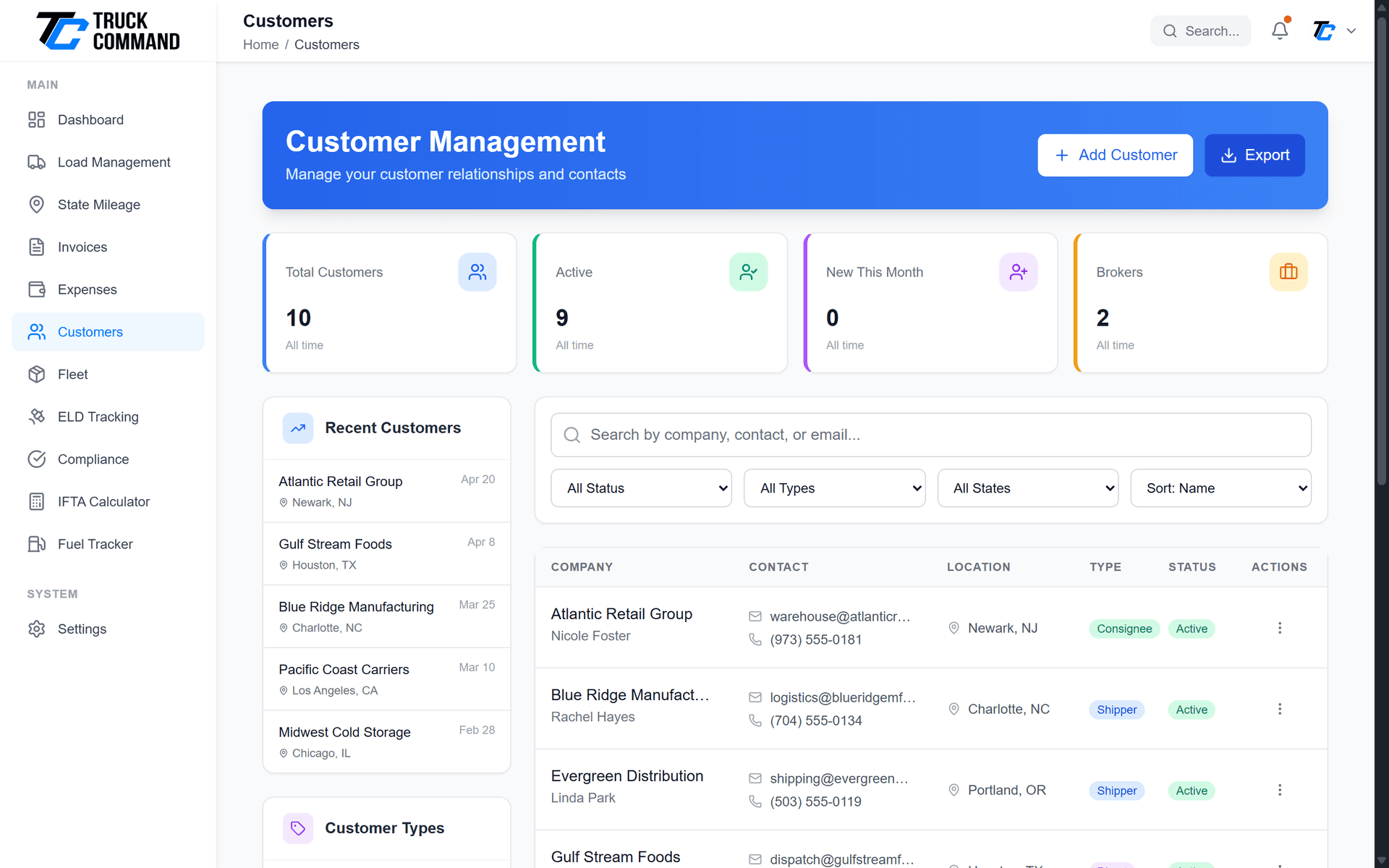Click the Customer Types tag icon

pyautogui.click(x=298, y=828)
